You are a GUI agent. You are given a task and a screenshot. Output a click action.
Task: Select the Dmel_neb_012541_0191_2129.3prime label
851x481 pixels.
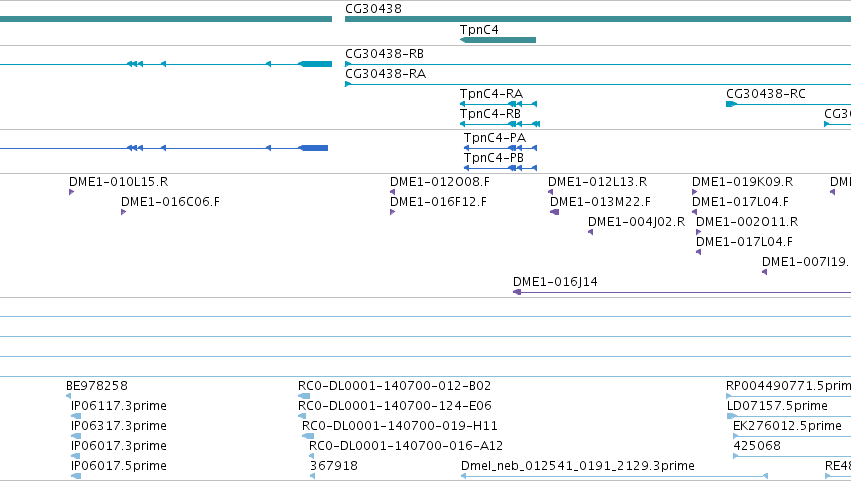point(577,466)
